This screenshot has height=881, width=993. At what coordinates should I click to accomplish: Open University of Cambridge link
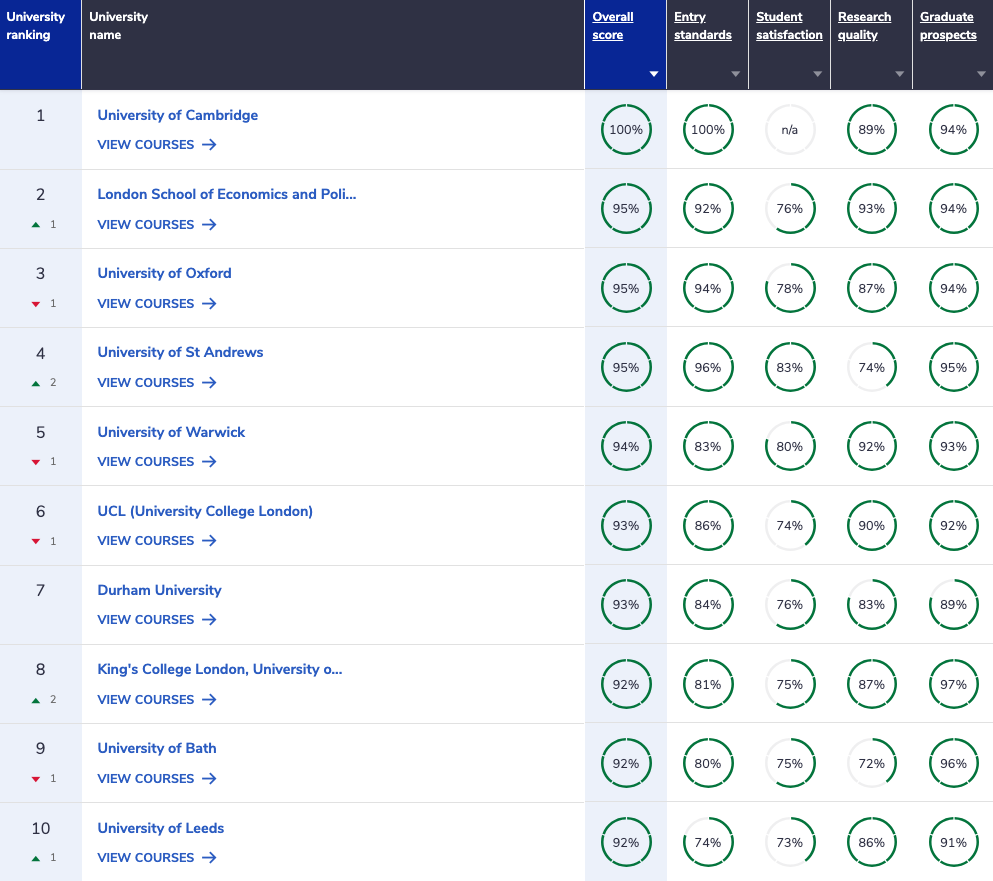(177, 115)
